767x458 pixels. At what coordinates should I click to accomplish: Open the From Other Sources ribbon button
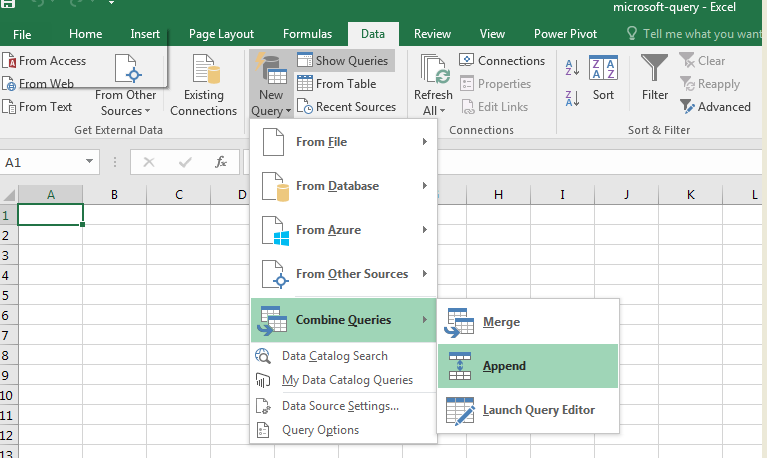[126, 85]
